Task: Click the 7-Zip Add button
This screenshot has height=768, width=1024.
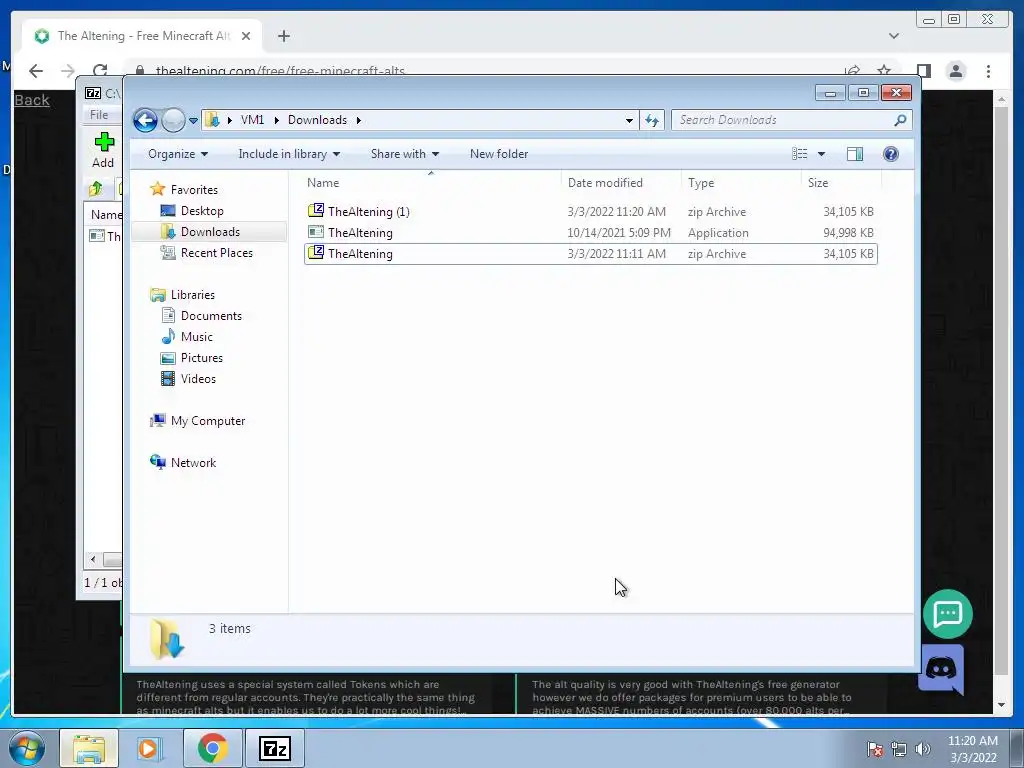Action: [x=103, y=150]
